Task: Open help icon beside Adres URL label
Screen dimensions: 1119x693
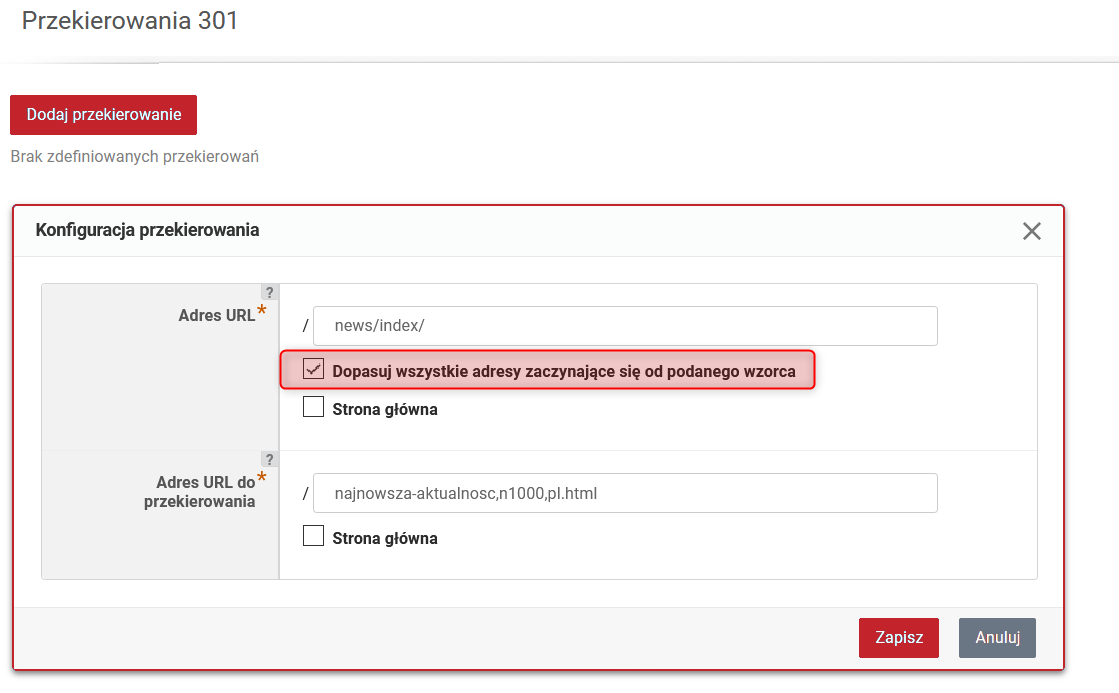Action: (x=269, y=293)
